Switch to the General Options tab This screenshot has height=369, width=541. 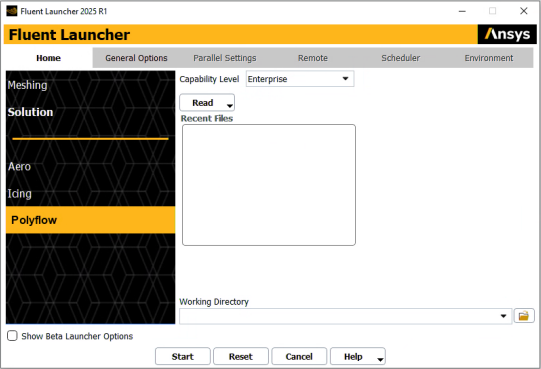tap(136, 58)
